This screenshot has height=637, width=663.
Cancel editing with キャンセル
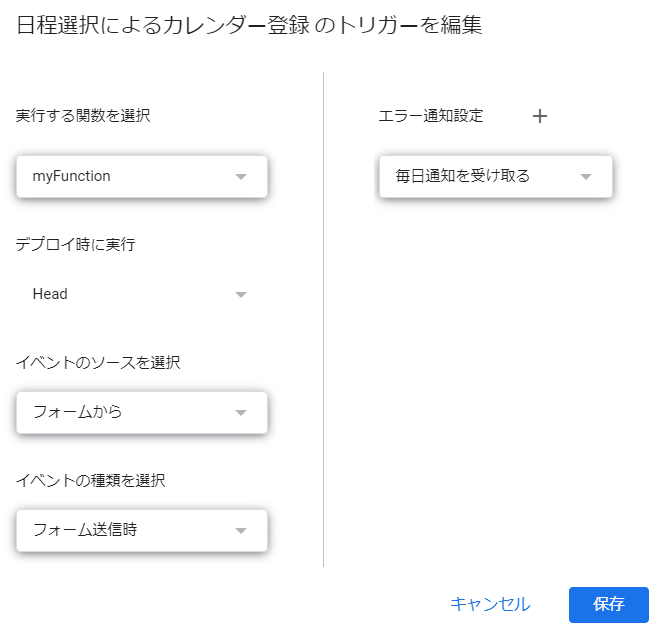(490, 604)
